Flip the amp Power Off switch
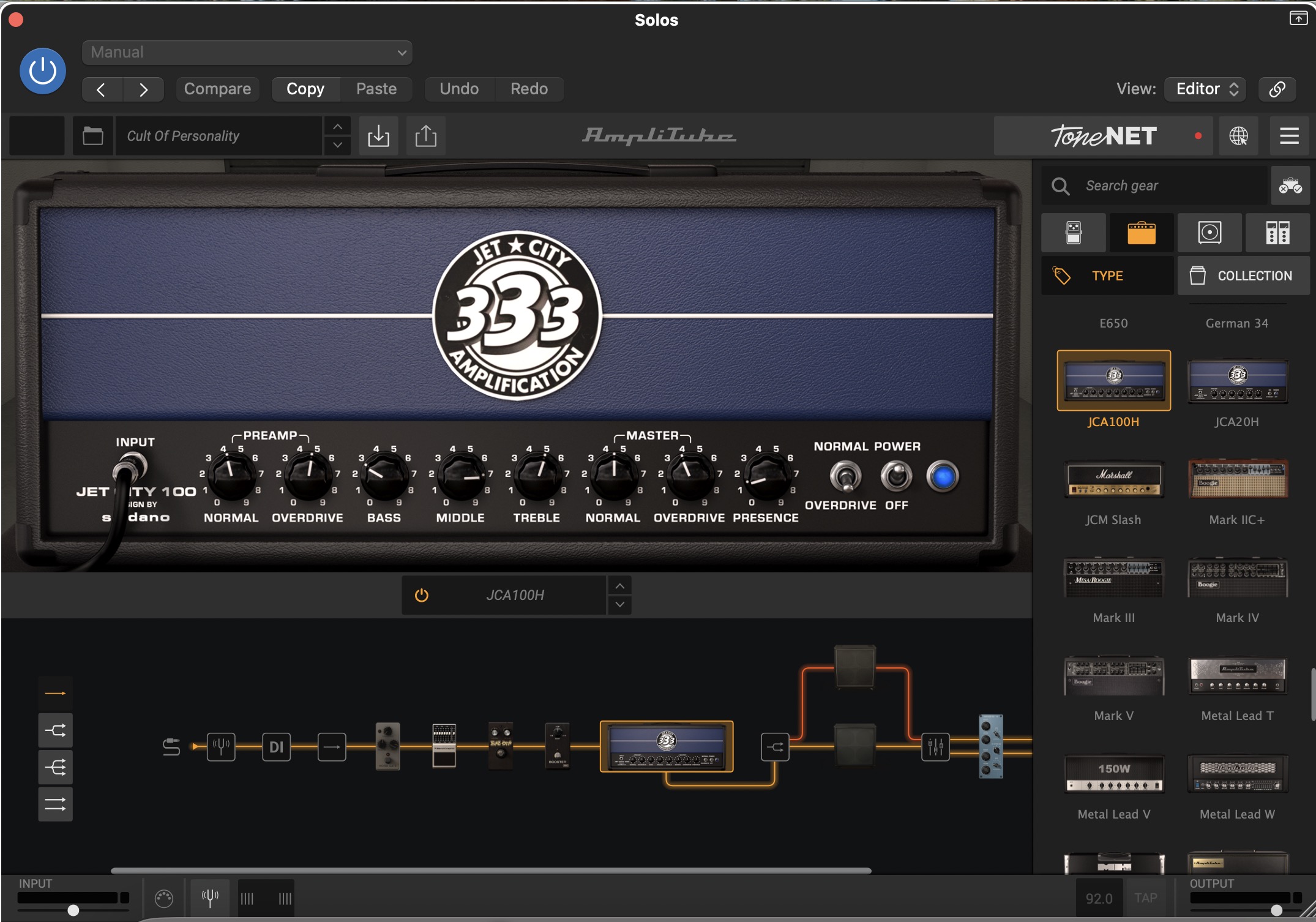1316x922 pixels. [896, 476]
